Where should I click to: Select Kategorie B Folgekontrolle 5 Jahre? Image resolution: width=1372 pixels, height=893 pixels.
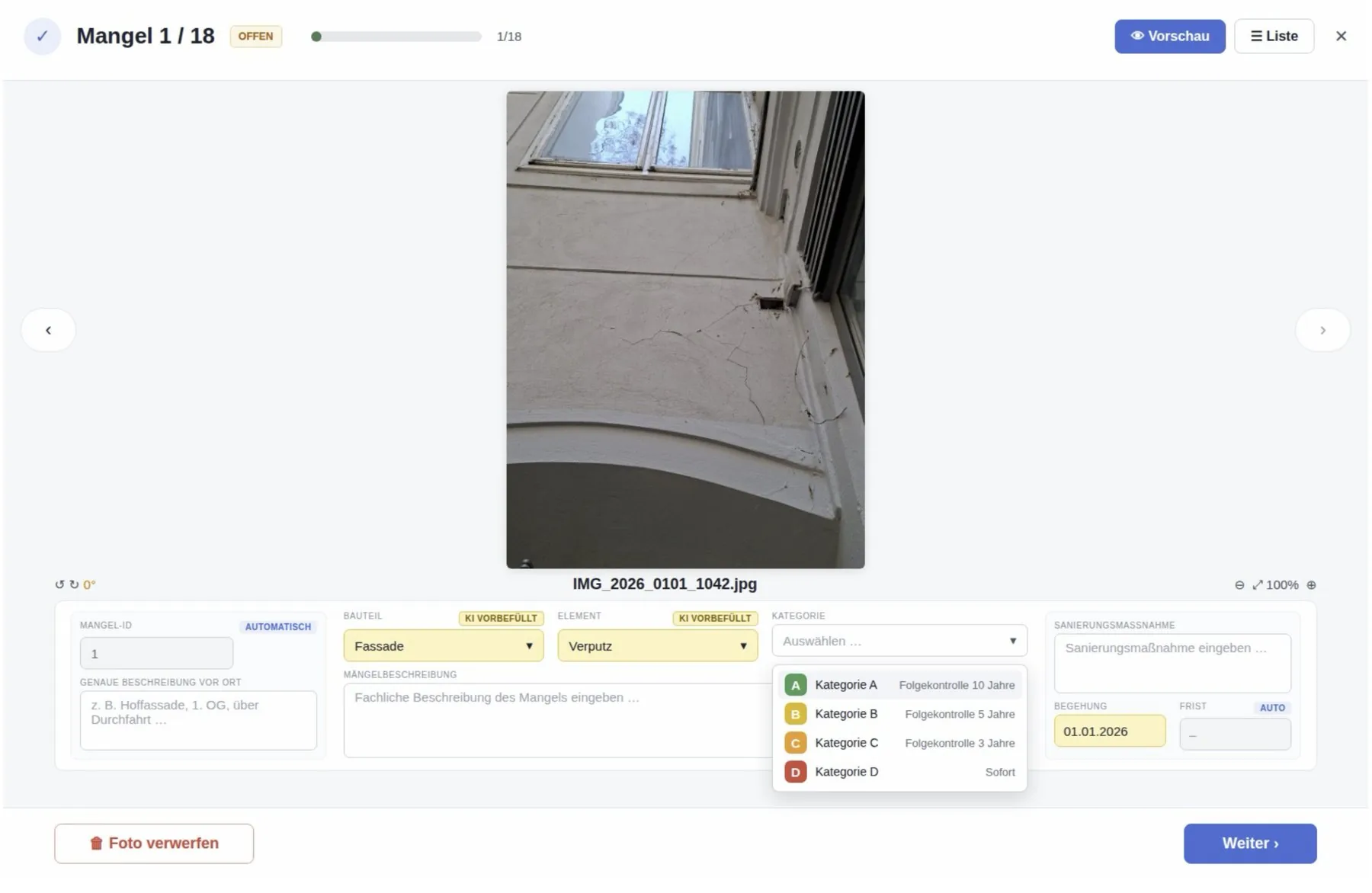[x=899, y=714]
